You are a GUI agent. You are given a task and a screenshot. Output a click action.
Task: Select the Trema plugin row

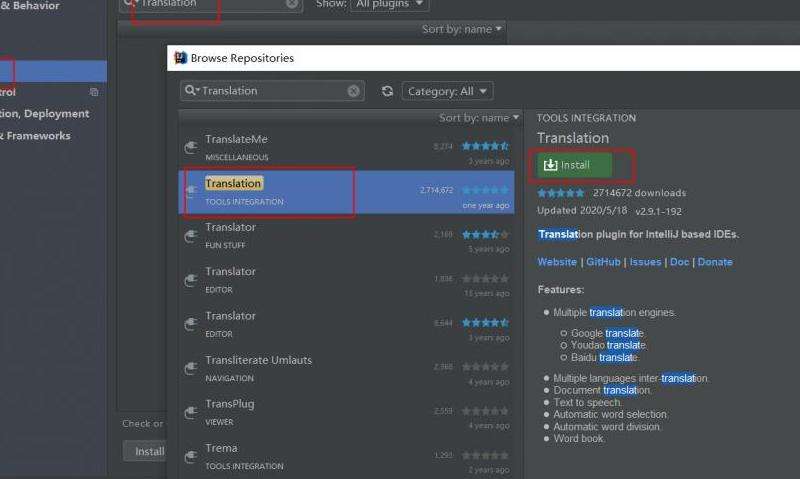[346, 457]
